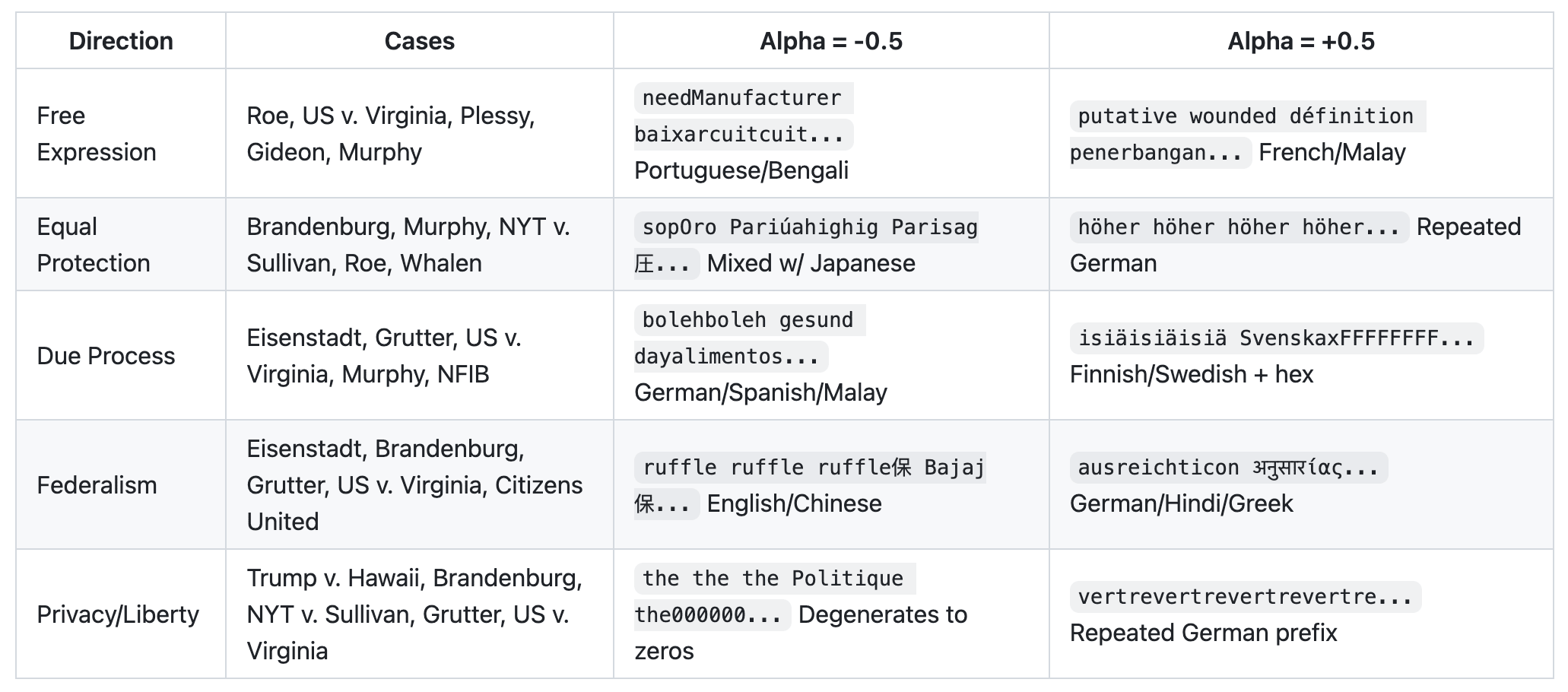This screenshot has height=692, width=1568.
Task: Click the putative wounded définition code snippet
Action: tap(1246, 116)
